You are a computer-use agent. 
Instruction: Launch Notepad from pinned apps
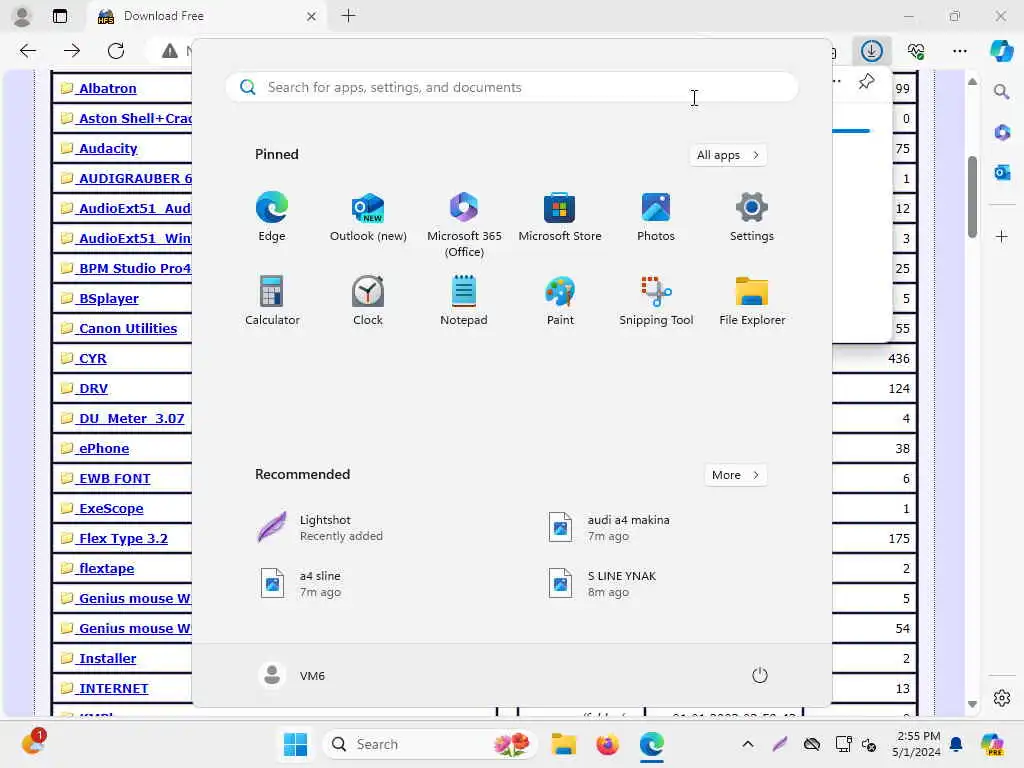click(x=464, y=300)
